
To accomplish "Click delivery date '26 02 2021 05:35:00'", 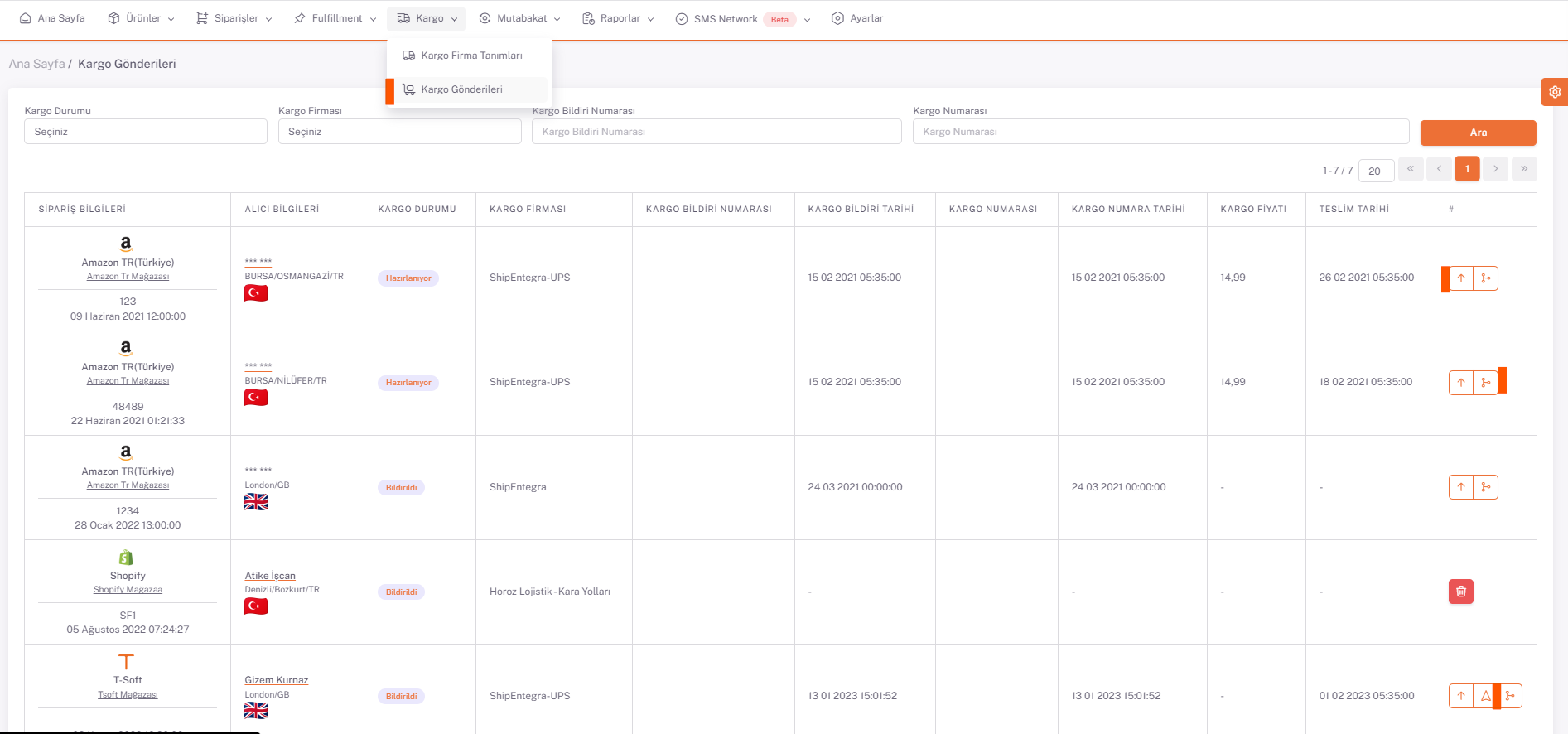I will [1366, 278].
